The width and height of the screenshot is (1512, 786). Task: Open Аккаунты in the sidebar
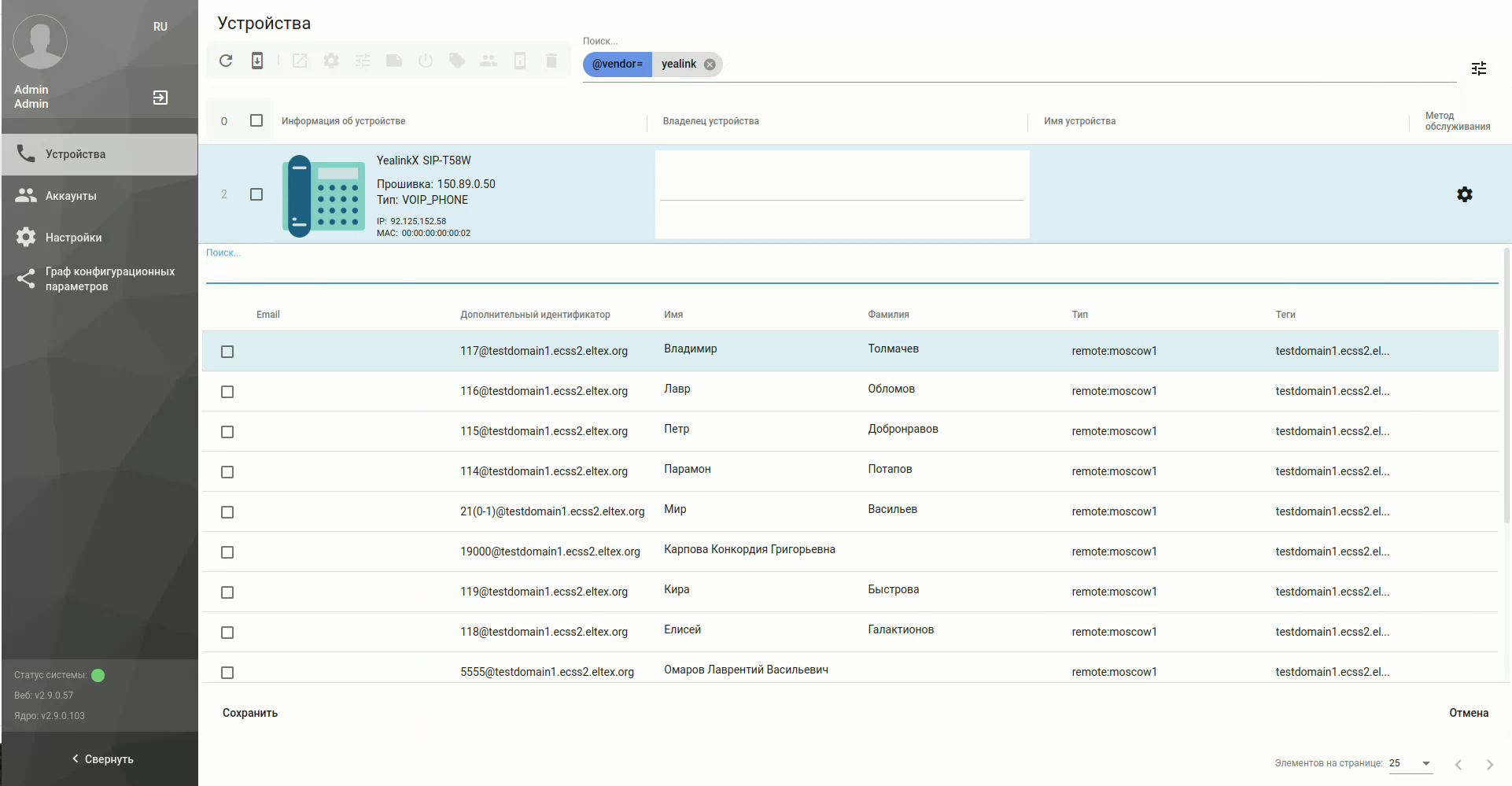click(x=71, y=196)
